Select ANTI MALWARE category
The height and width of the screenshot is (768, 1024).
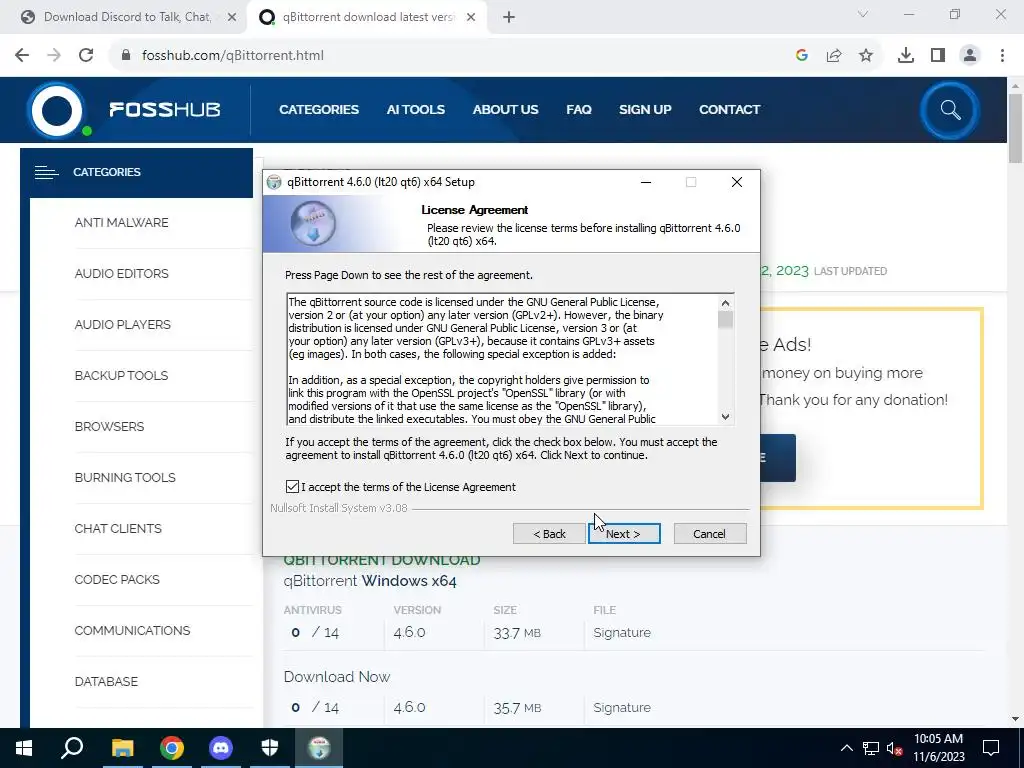[121, 223]
